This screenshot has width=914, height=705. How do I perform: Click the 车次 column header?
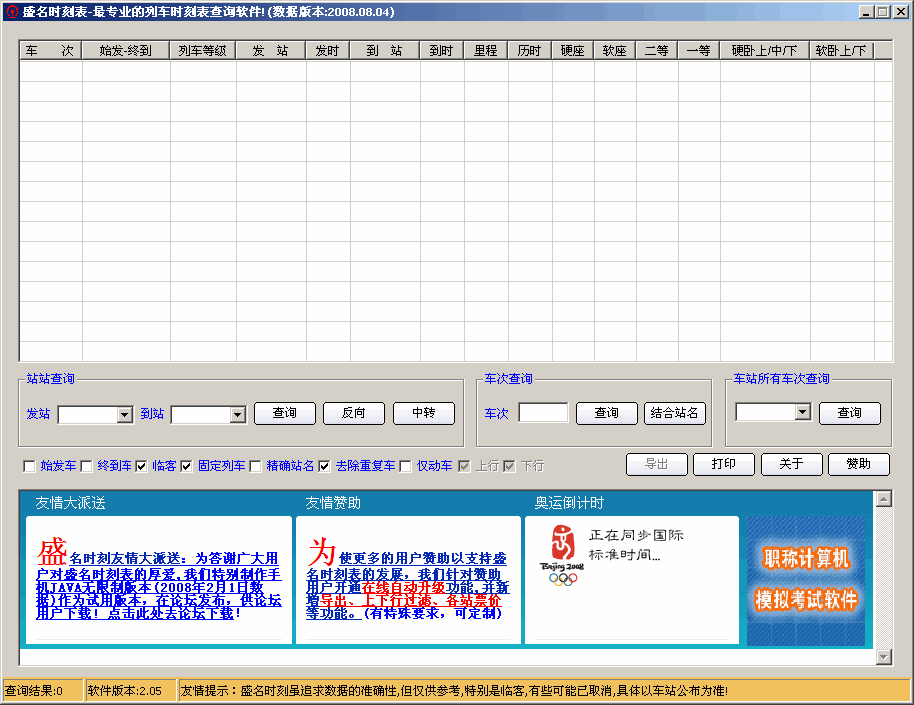(50, 50)
